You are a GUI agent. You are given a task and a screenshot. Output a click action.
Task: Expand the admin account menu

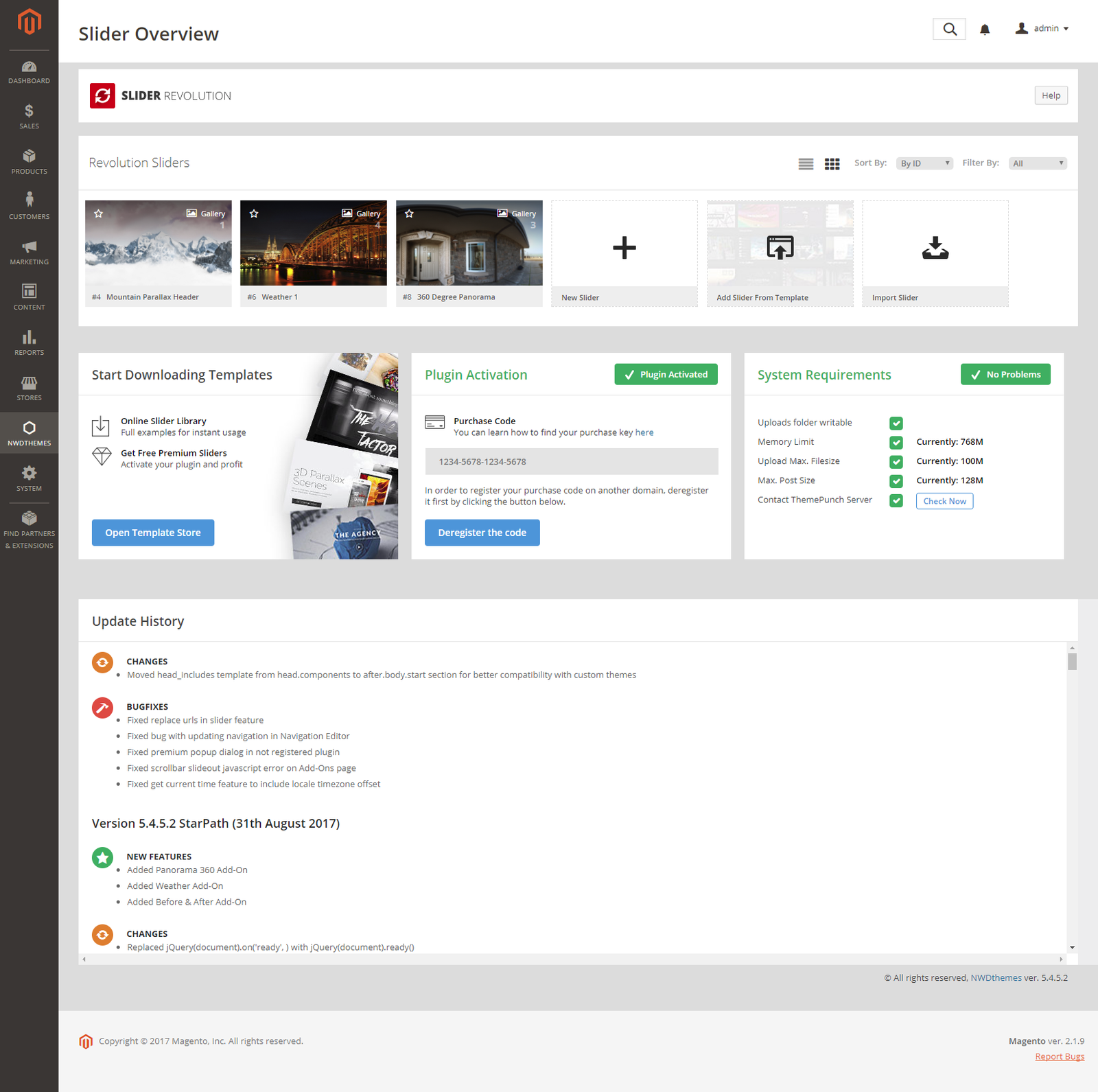pyautogui.click(x=1043, y=28)
